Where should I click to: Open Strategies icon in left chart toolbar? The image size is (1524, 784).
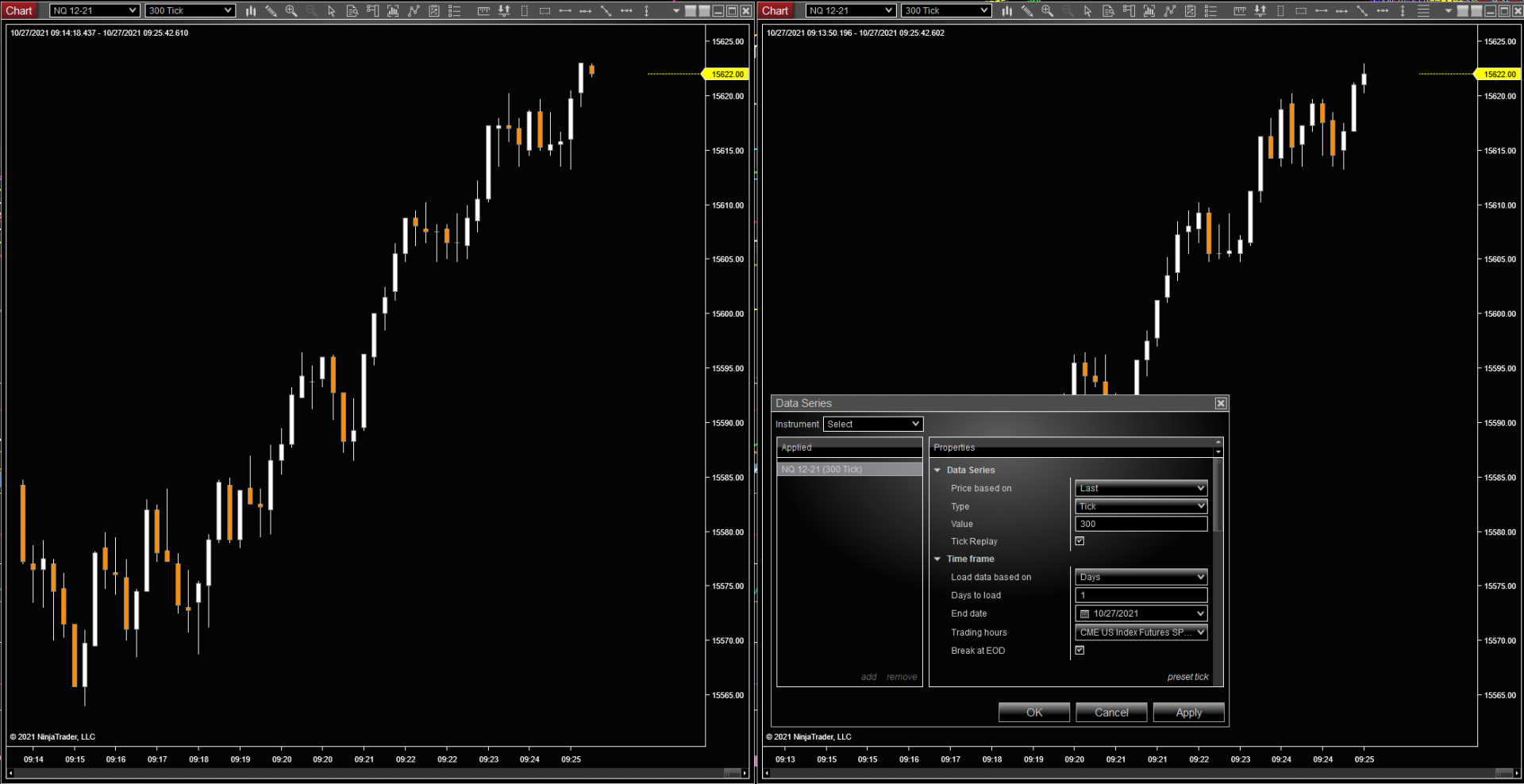coord(434,11)
